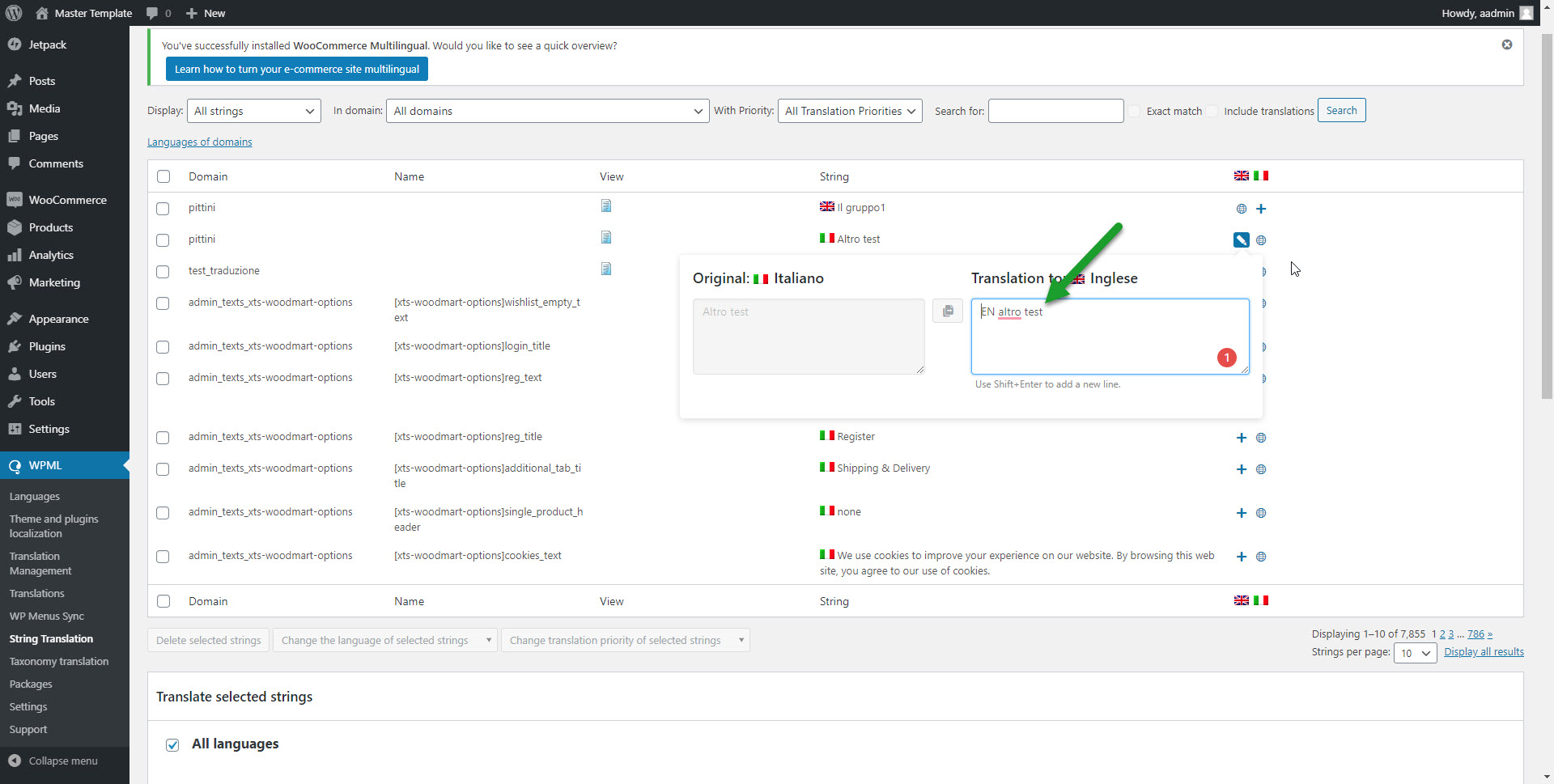Click UK flag in table header
This screenshot has width=1554, height=784.
[1242, 176]
